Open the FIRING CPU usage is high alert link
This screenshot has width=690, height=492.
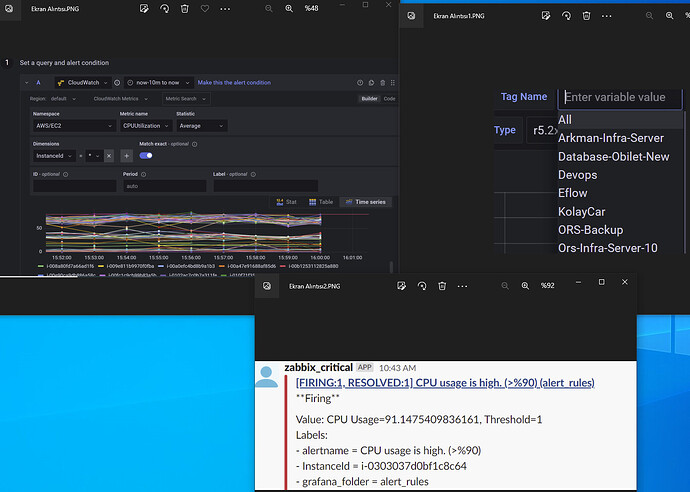[445, 383]
